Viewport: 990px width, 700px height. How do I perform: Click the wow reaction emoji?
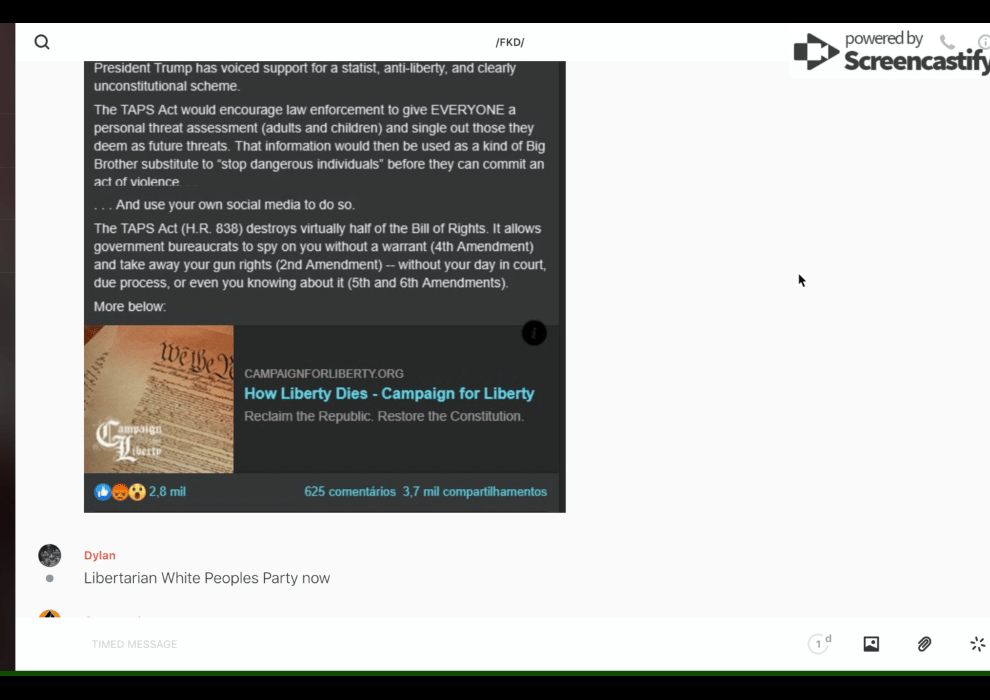coord(137,492)
